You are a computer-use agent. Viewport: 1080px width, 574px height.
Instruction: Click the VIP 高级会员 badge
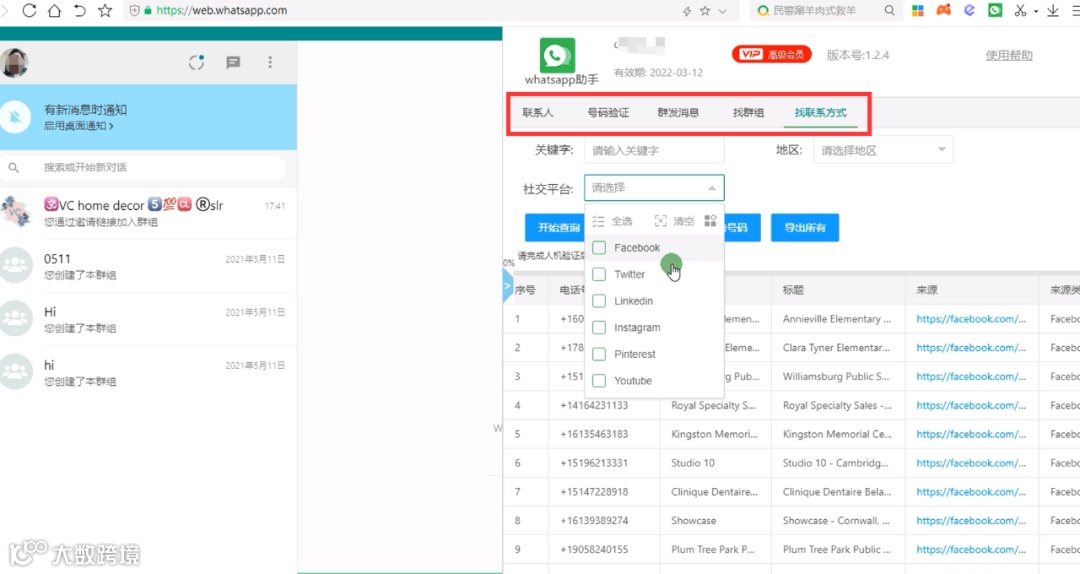tap(771, 54)
